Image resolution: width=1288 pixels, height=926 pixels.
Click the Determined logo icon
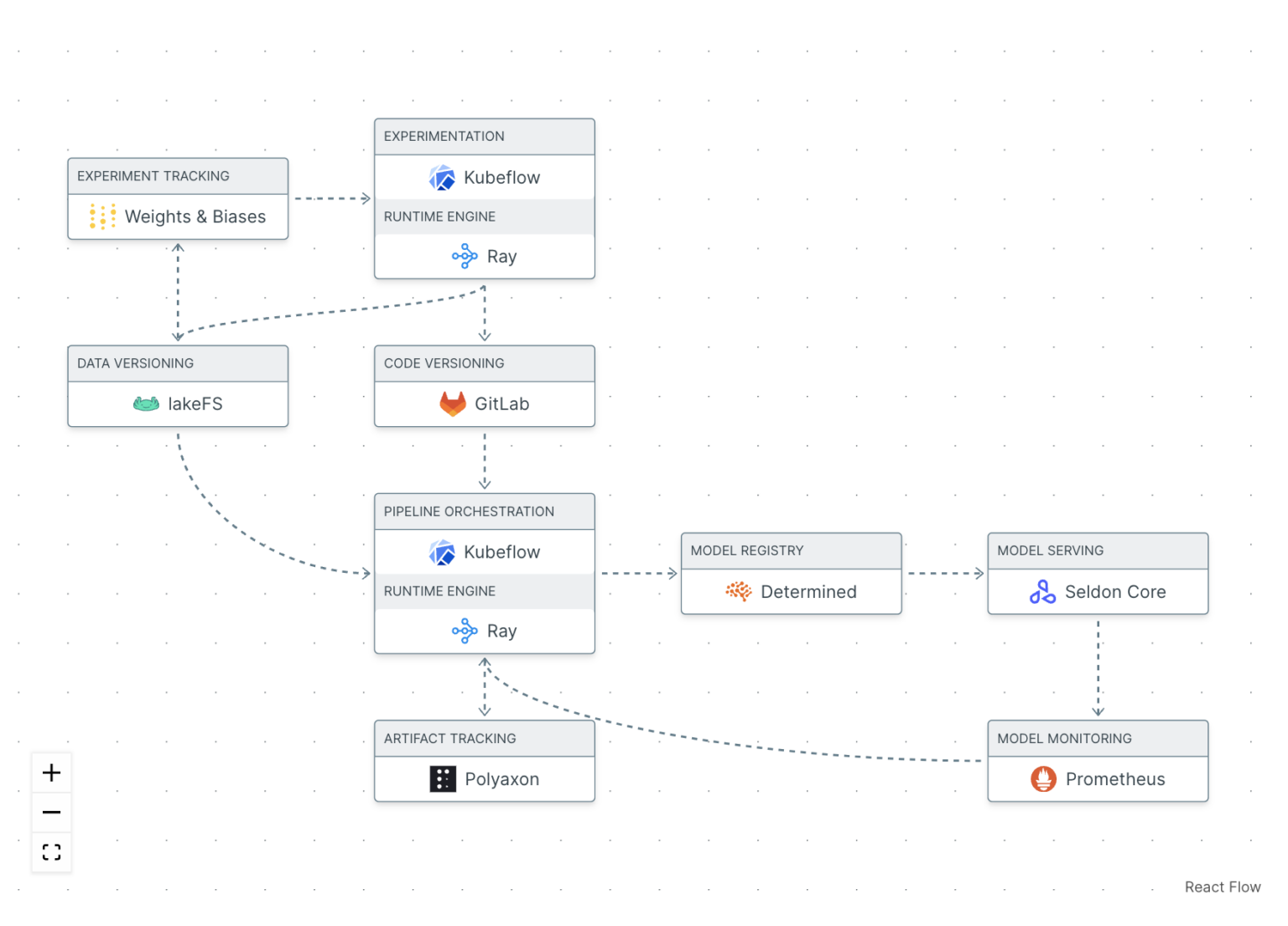click(739, 591)
